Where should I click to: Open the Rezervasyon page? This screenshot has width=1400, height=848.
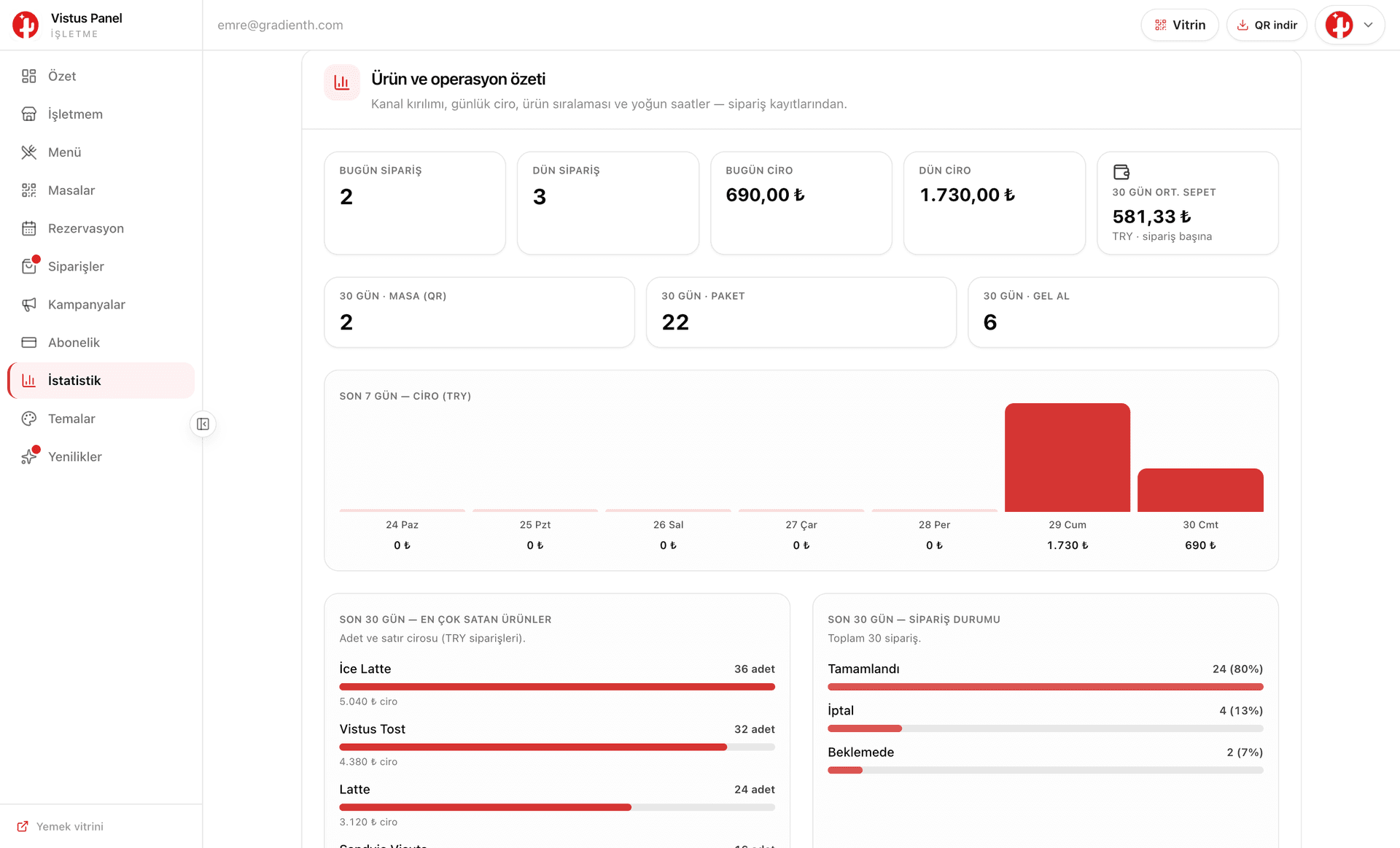click(101, 228)
